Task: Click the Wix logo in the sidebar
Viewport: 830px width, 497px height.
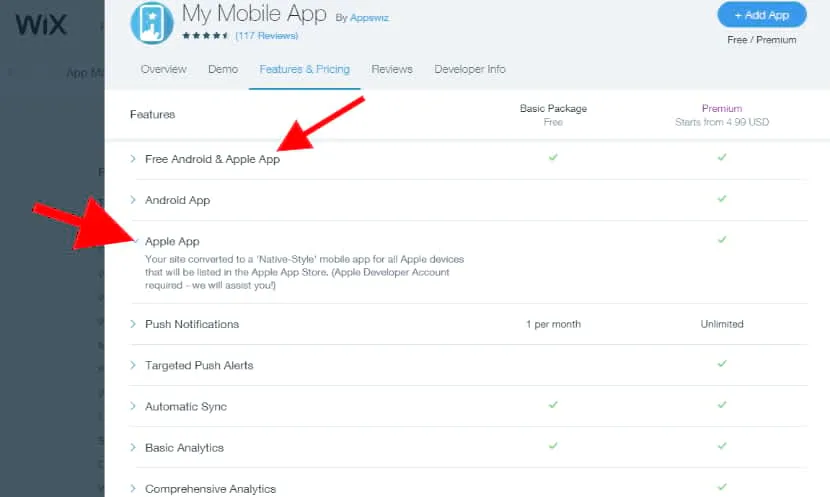Action: pyautogui.click(x=41, y=25)
